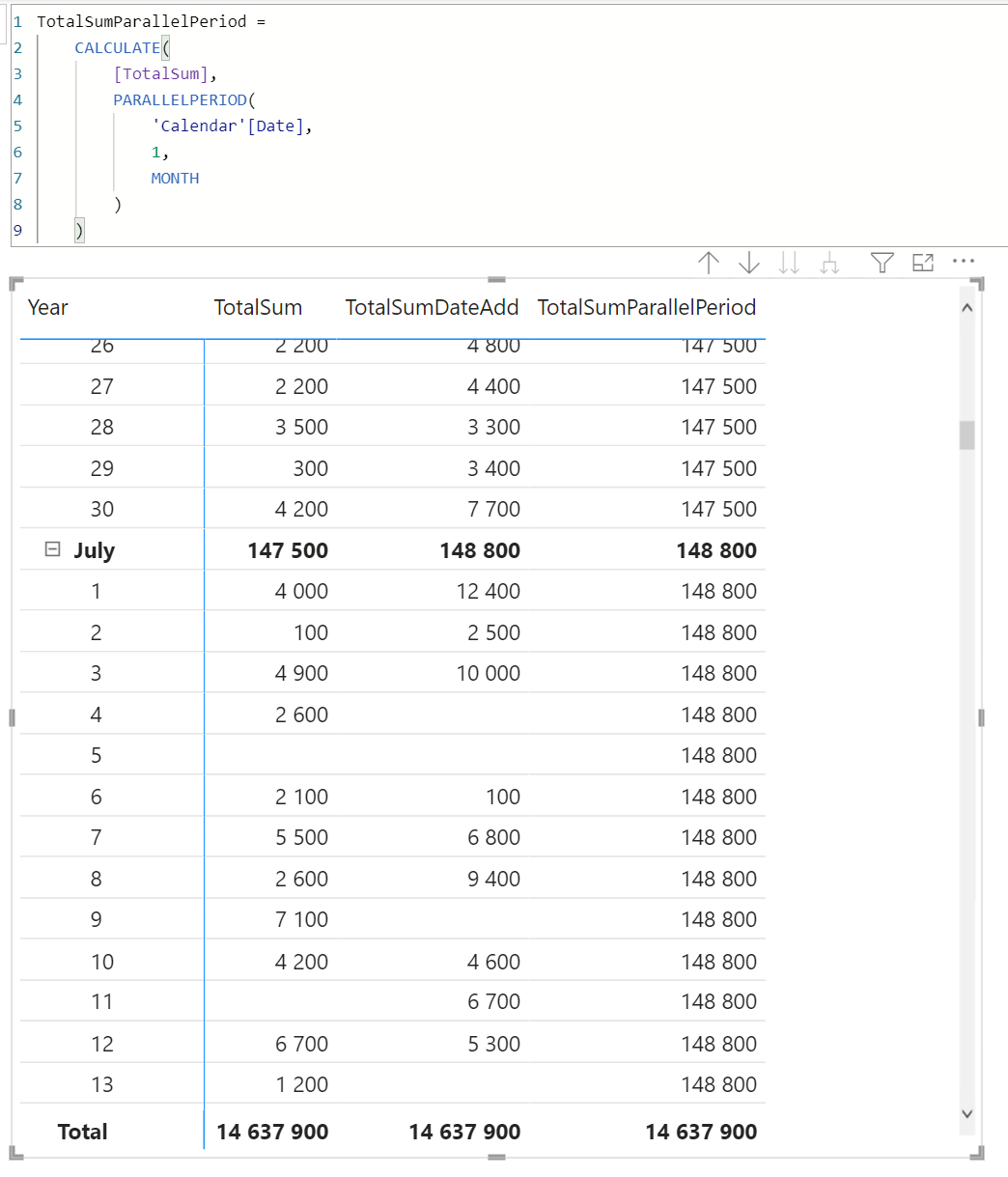Click the top-left resize handle of table visual
This screenshot has height=1177, width=1008.
coord(14,283)
